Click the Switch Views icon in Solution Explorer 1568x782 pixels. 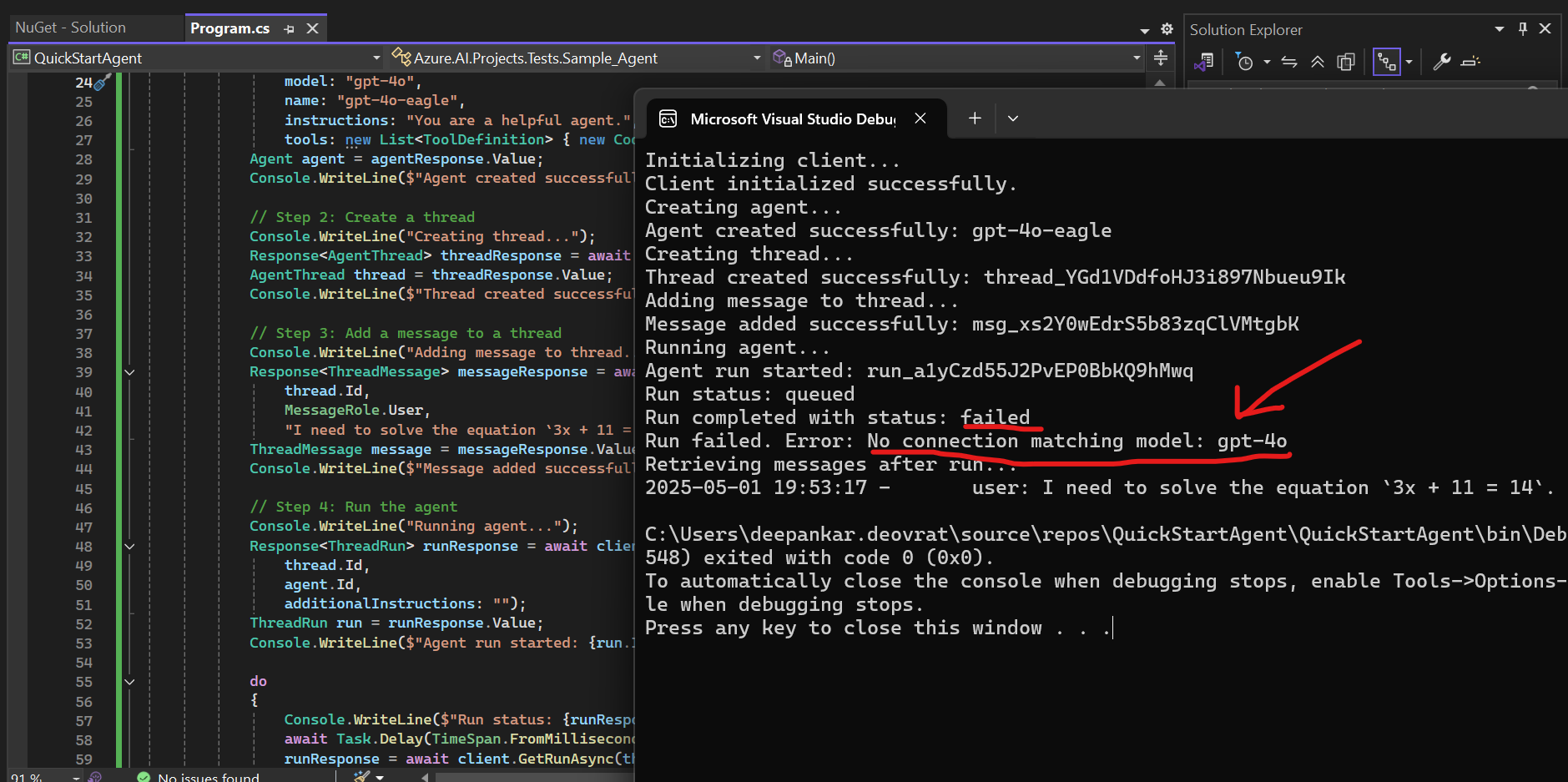[x=1203, y=62]
